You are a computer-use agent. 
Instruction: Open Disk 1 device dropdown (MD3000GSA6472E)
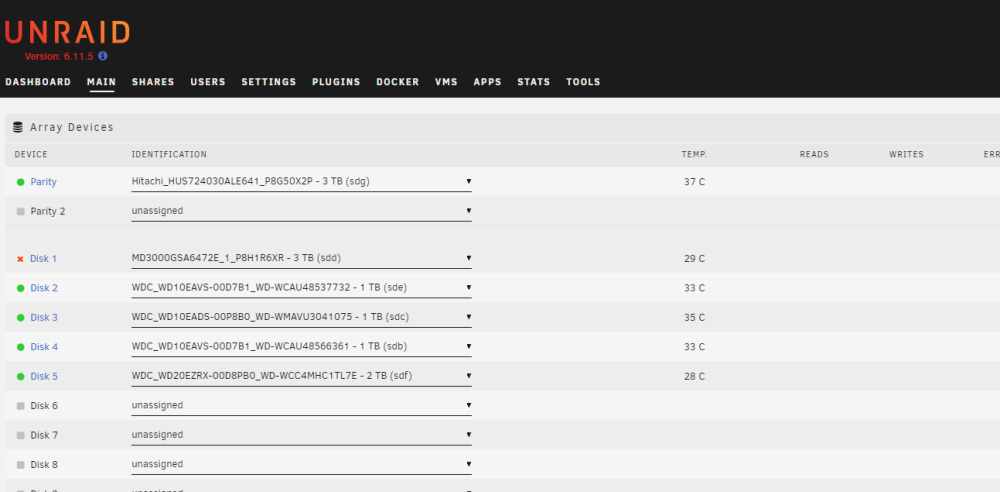coord(302,258)
